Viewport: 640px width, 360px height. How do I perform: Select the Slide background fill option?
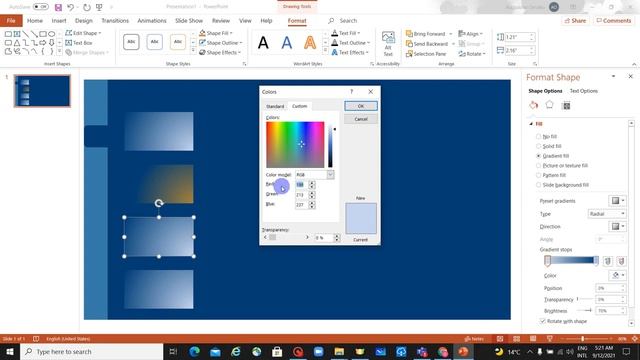click(x=538, y=185)
